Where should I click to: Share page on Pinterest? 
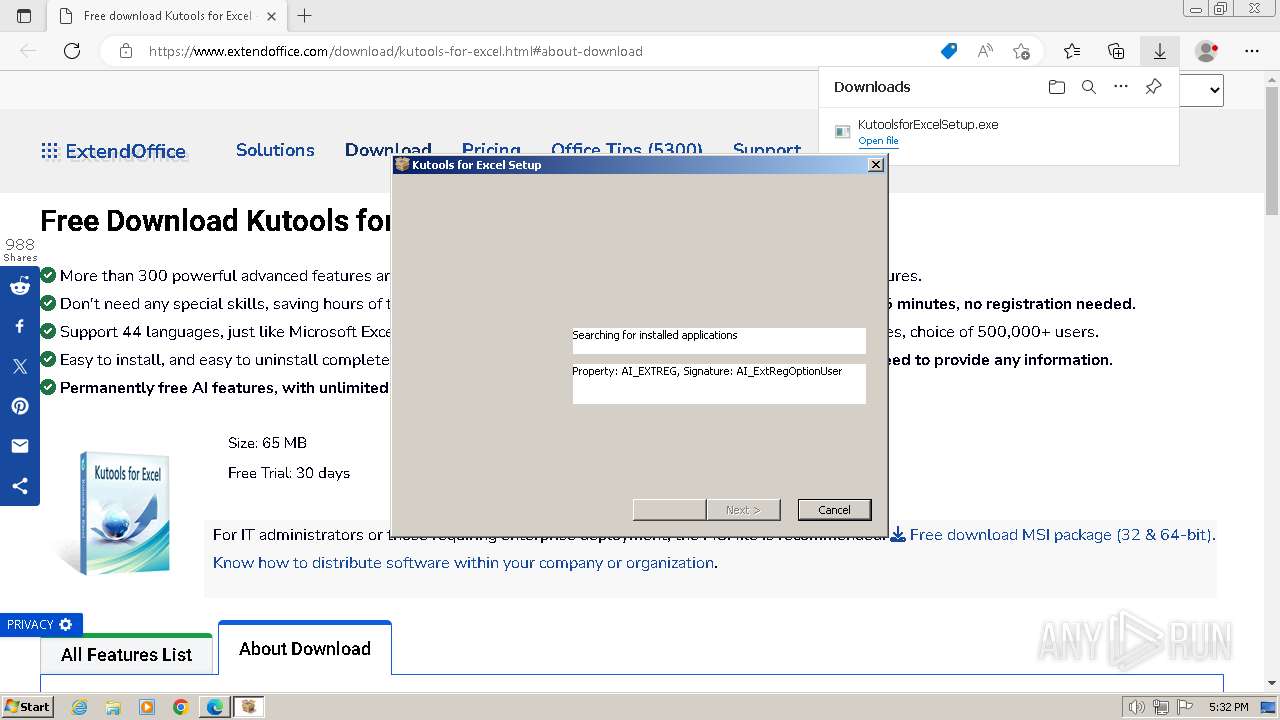(20, 406)
